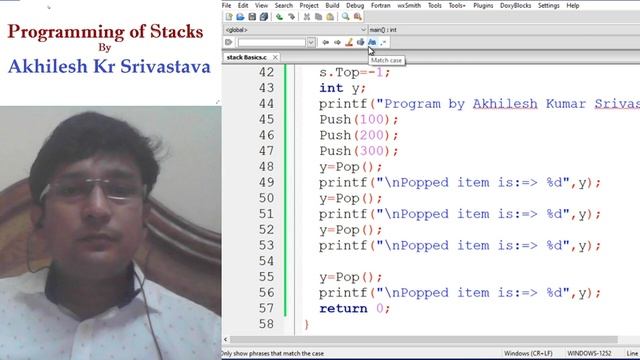Click the Push(200); statement
Screen dimensions: 640x360
359,135
